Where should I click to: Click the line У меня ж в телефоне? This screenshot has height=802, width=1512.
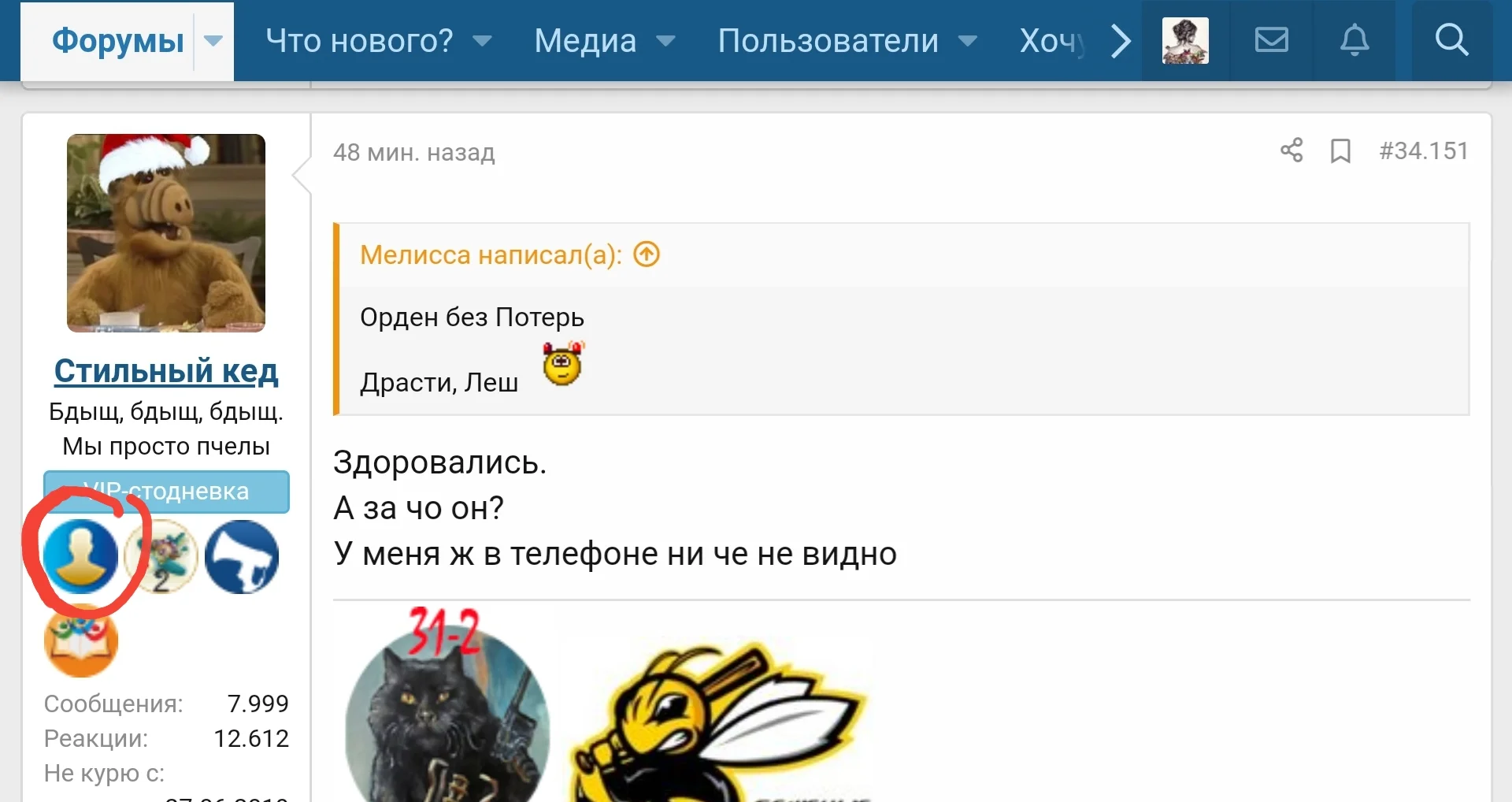614,554
